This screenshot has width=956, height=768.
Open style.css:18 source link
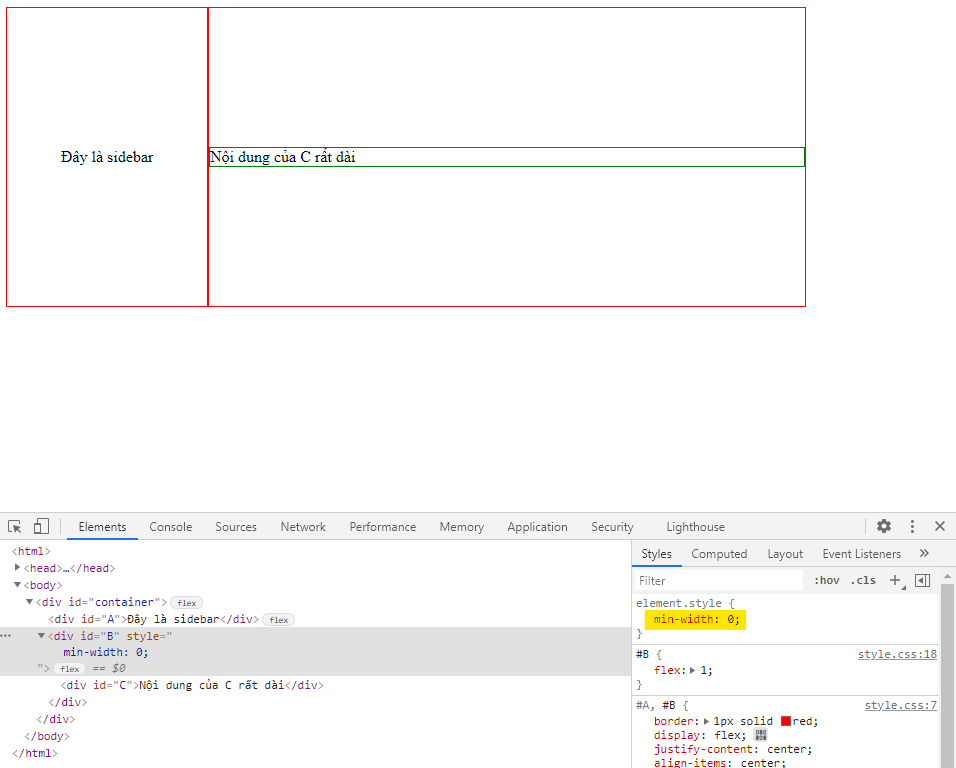click(897, 654)
